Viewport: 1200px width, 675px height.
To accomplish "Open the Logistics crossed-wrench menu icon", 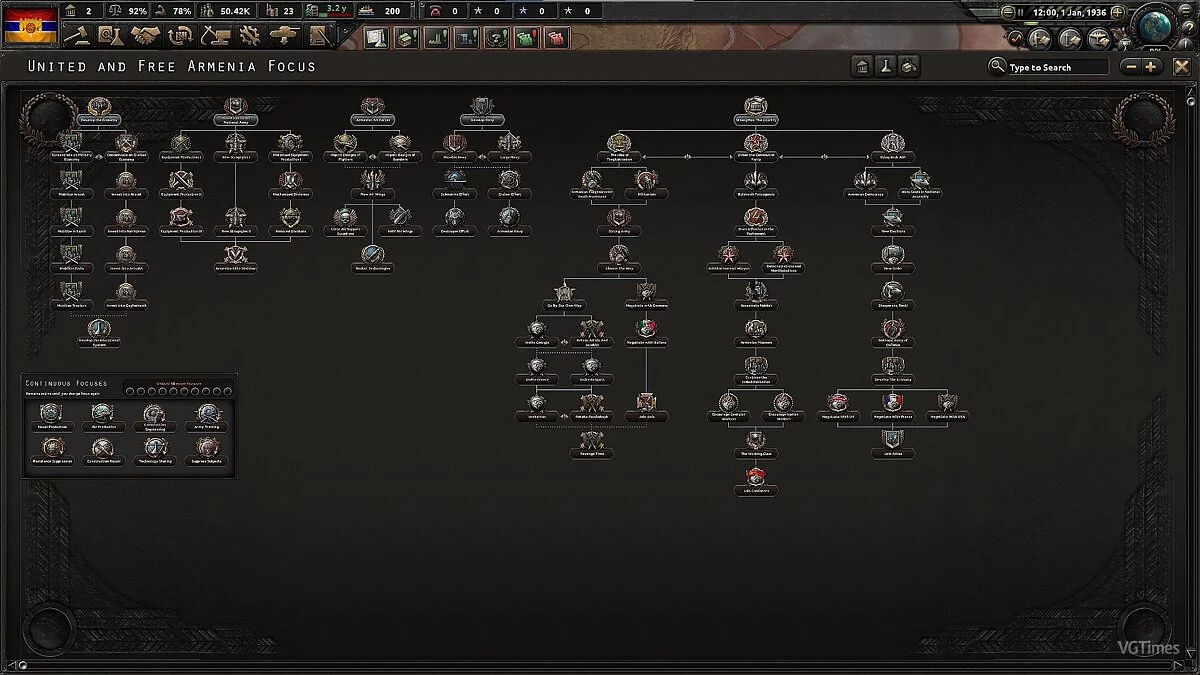I will [x=250, y=37].
